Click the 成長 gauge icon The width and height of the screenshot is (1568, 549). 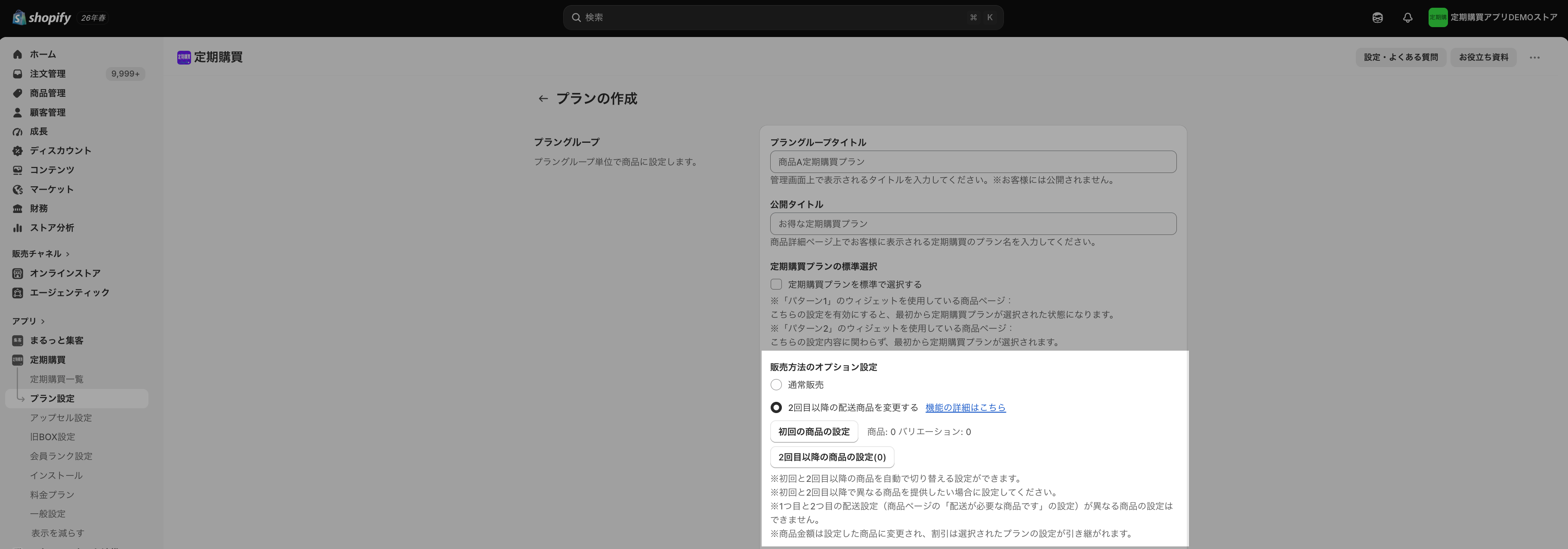click(x=18, y=132)
